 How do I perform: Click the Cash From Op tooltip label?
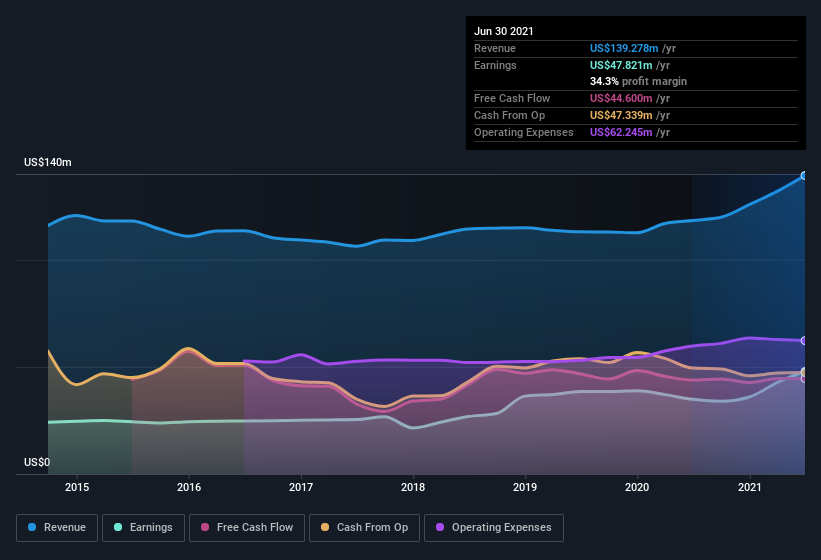pyautogui.click(x=509, y=115)
